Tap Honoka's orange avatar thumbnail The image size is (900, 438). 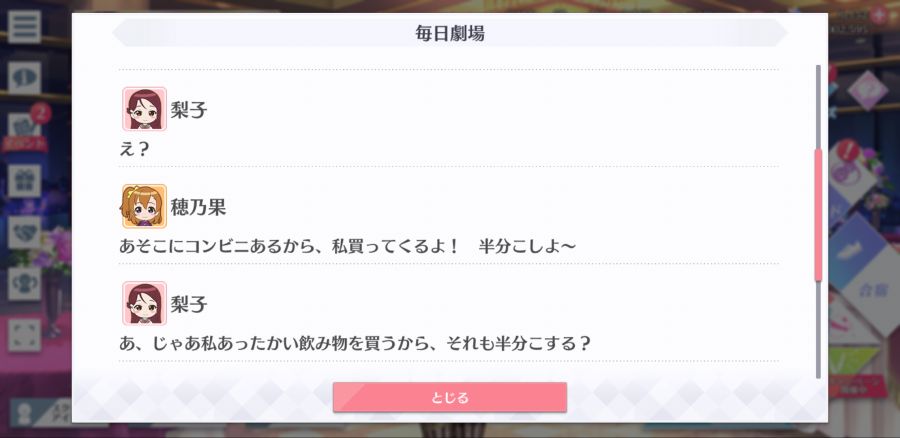144,206
